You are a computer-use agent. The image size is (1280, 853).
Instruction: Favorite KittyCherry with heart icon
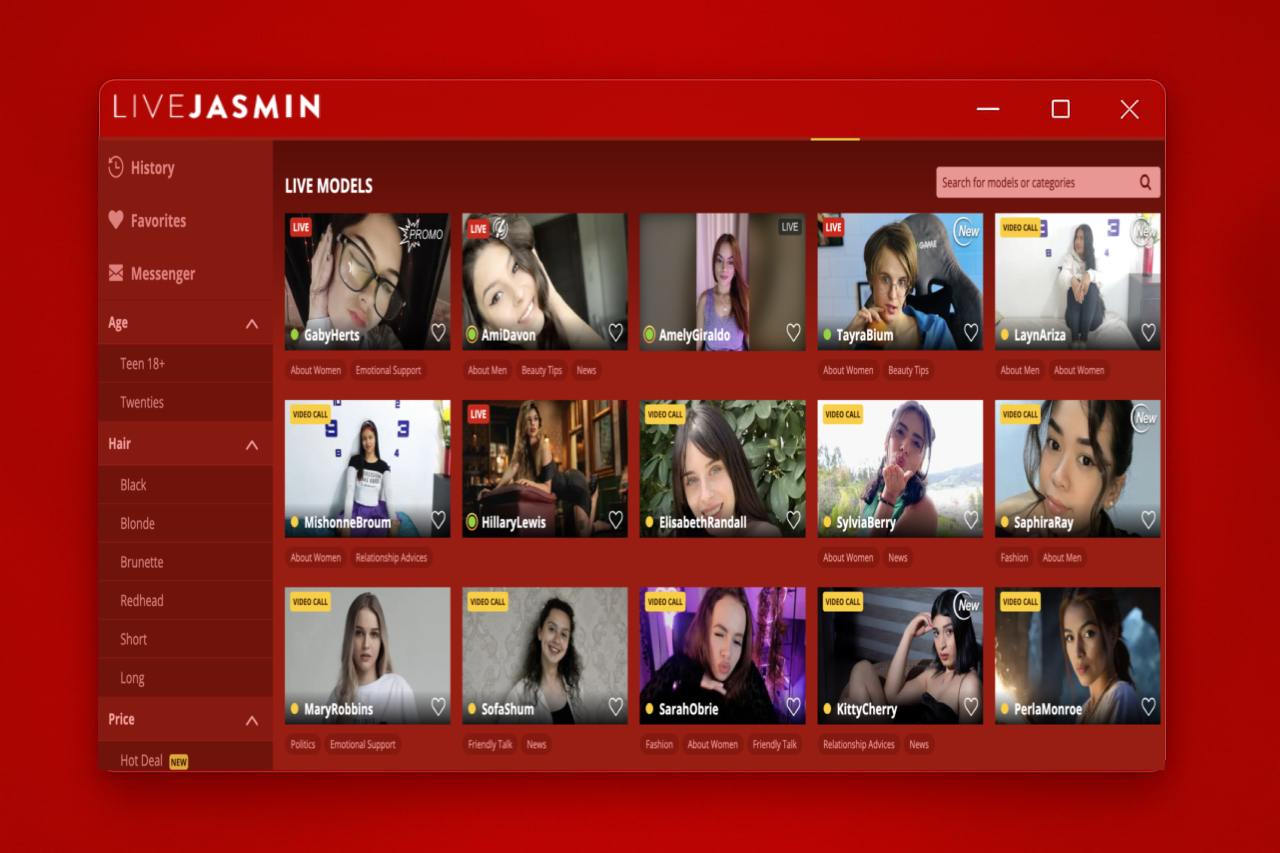pos(971,707)
